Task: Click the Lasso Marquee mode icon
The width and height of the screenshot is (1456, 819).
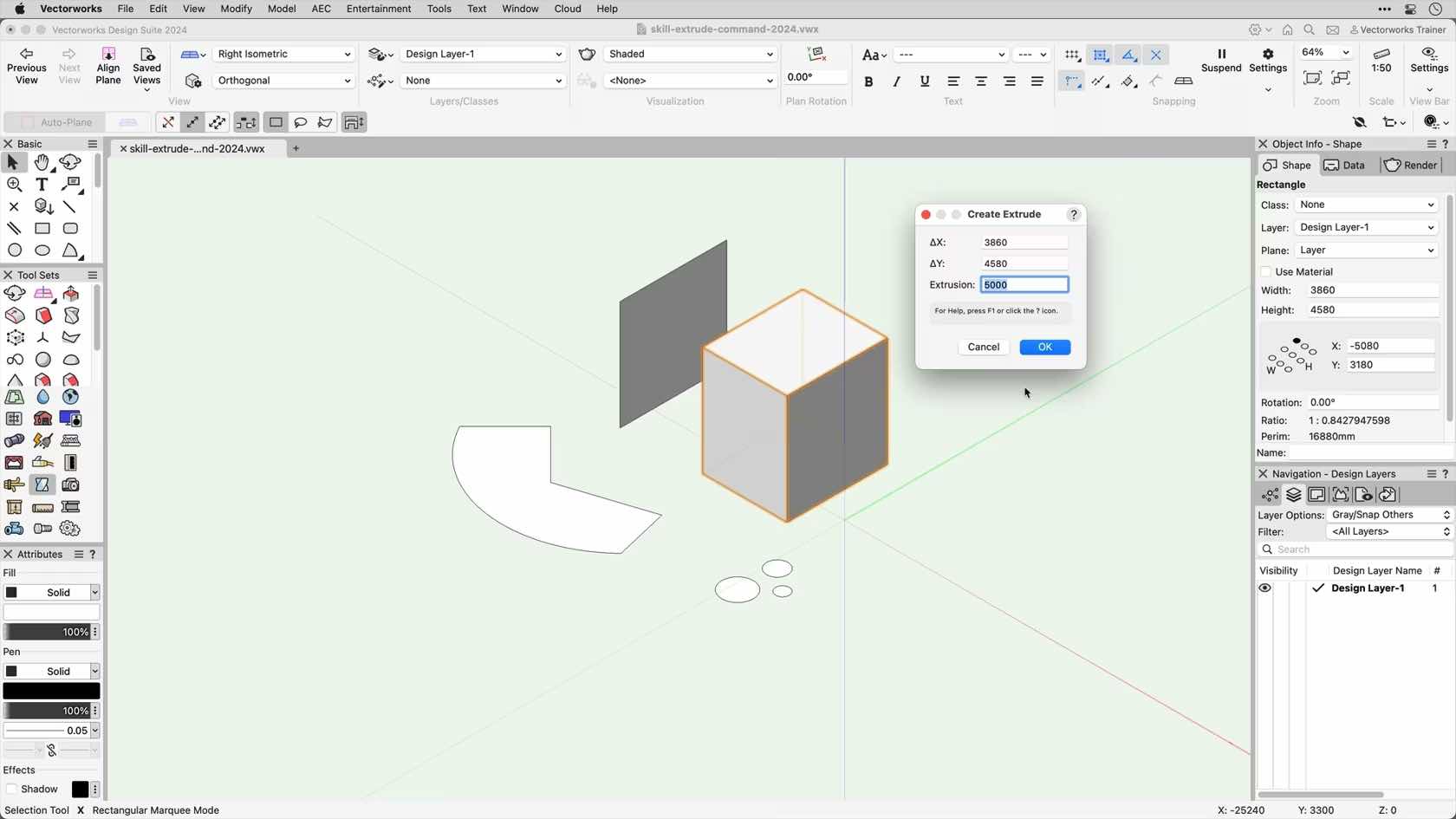Action: click(301, 122)
